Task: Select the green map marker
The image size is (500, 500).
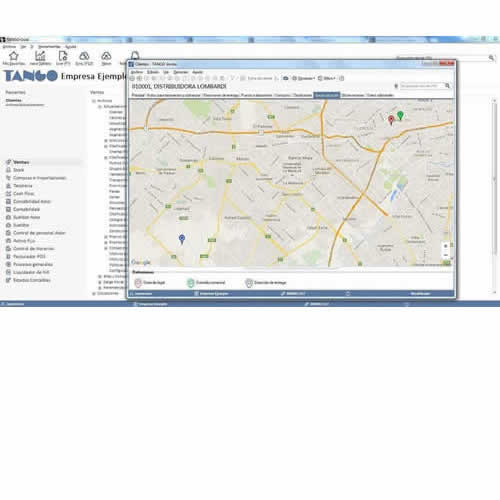Action: coord(400,115)
